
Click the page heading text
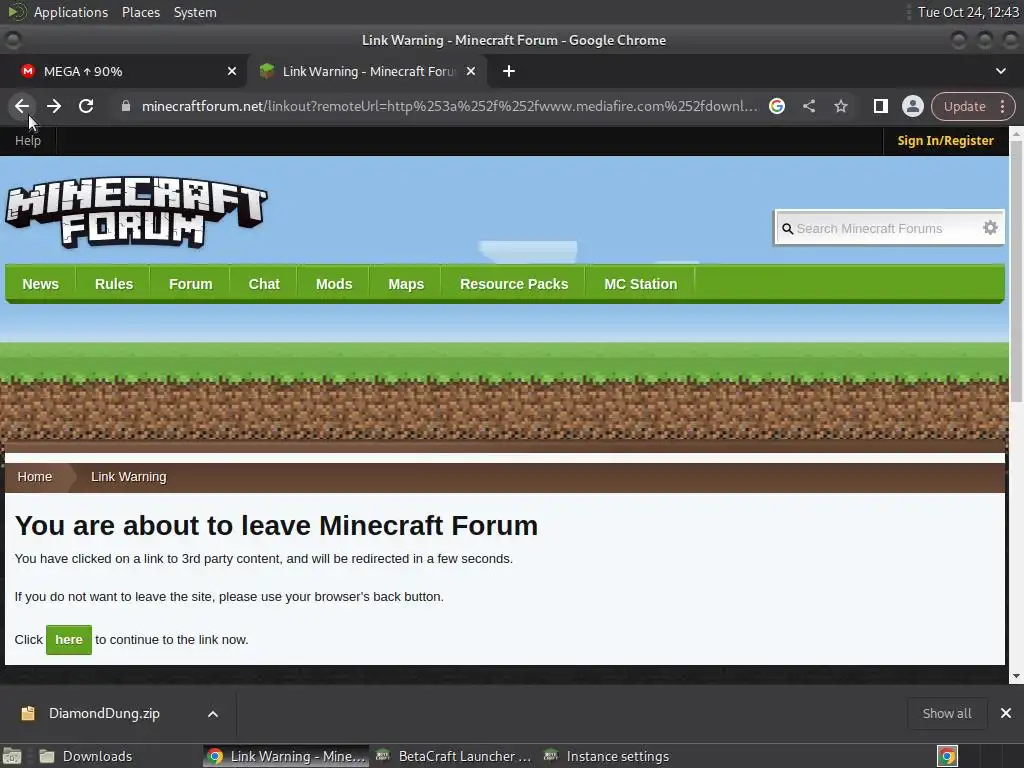point(276,526)
